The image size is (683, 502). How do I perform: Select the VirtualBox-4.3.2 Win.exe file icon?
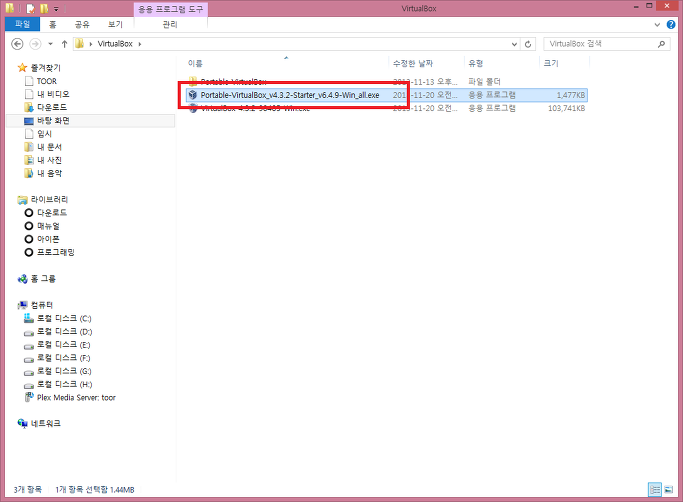[193, 109]
